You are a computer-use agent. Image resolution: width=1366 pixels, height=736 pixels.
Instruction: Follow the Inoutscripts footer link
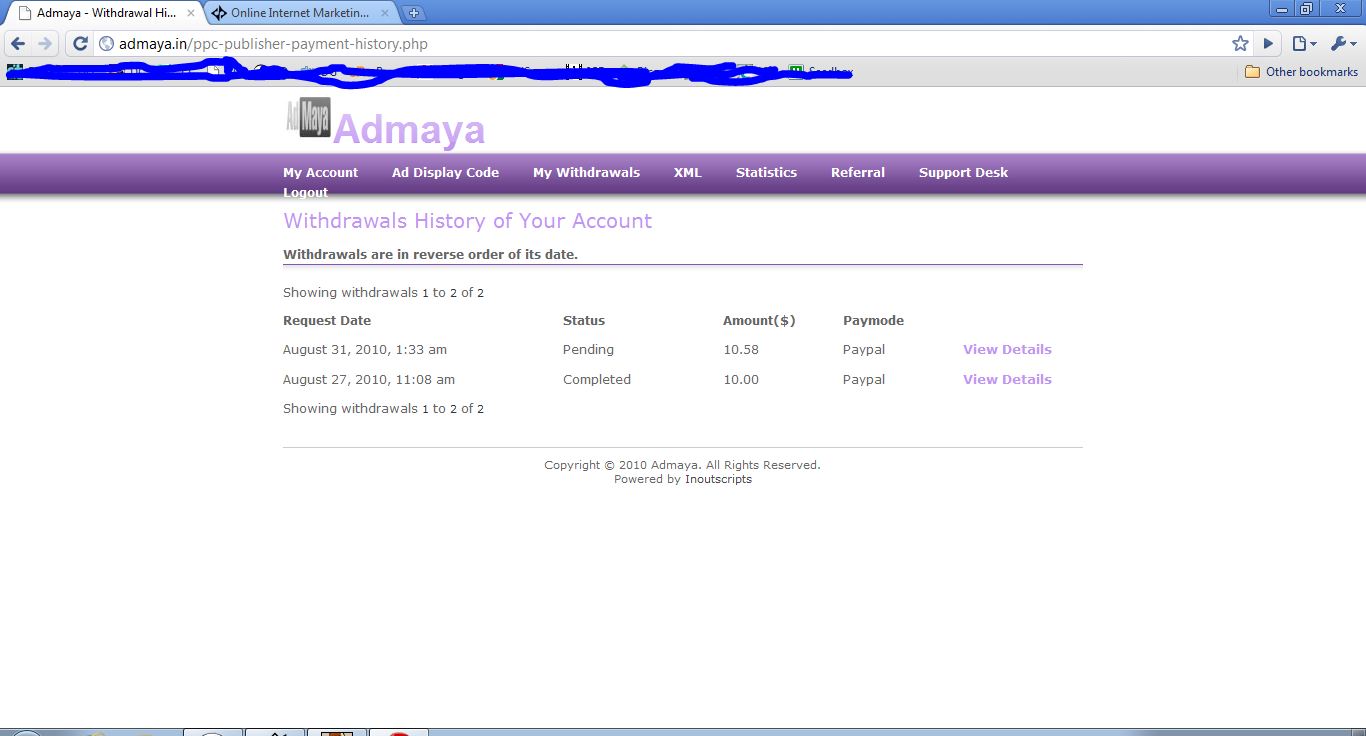718,479
